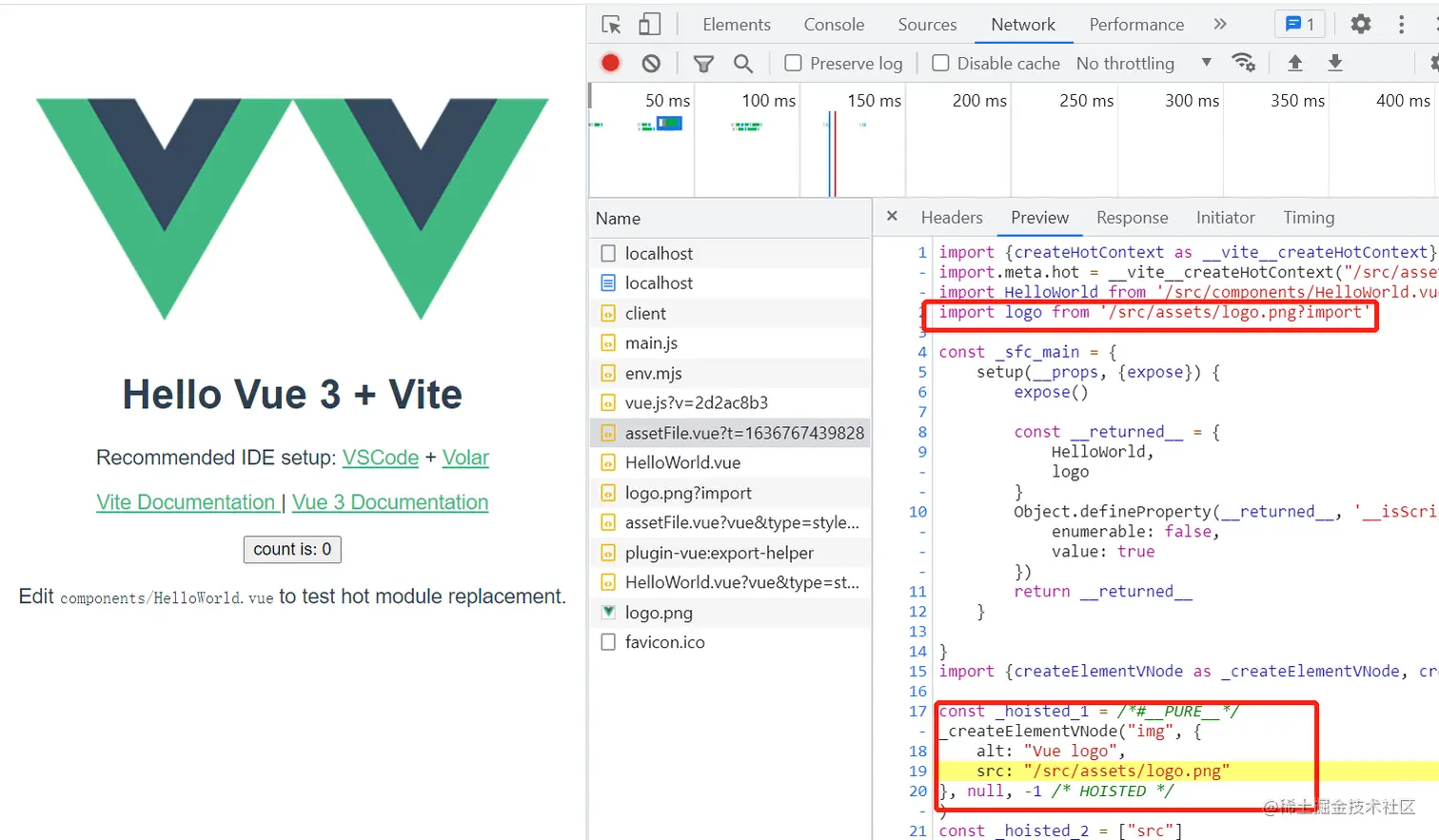Select the HelloWorld.vue request
This screenshot has width=1439, height=840.
729,463
